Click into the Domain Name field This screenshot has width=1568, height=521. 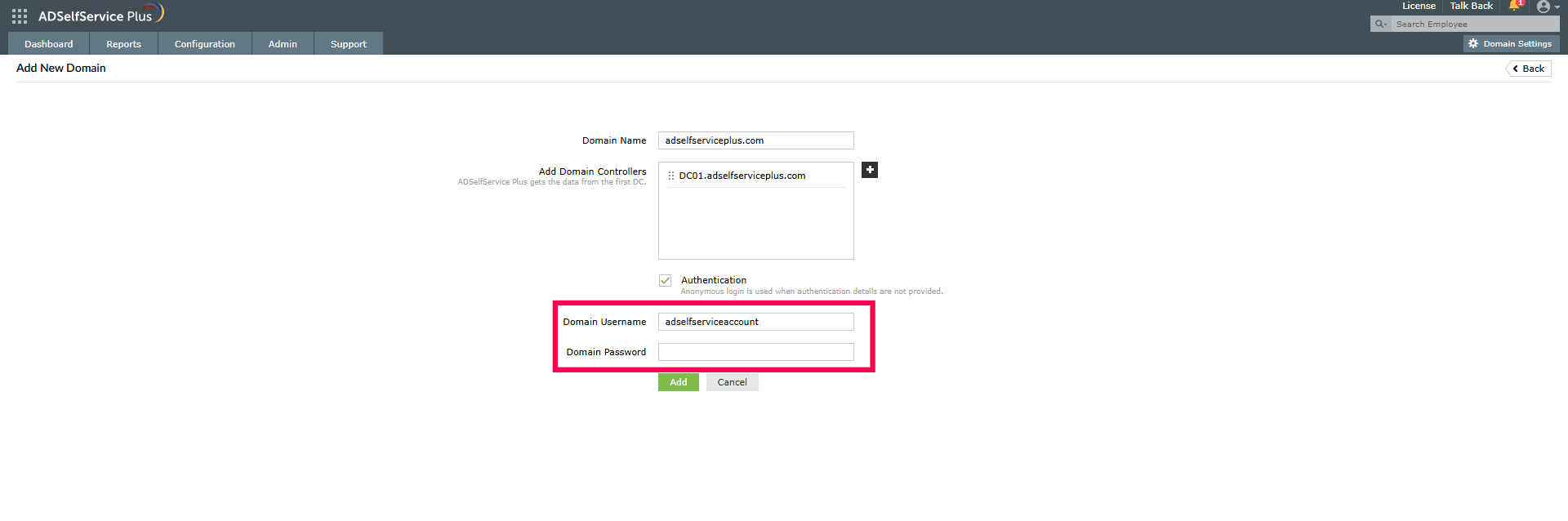pos(756,140)
